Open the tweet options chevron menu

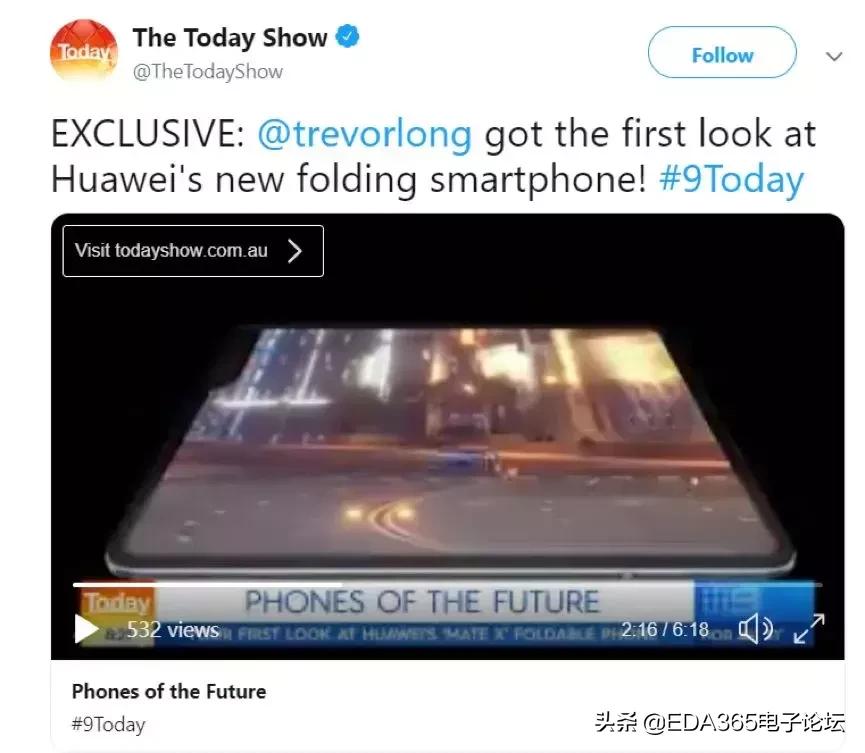(x=834, y=56)
